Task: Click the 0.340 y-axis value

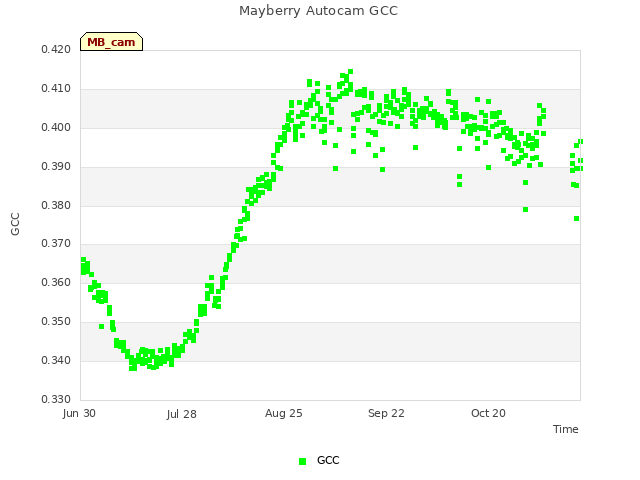Action: click(56, 360)
